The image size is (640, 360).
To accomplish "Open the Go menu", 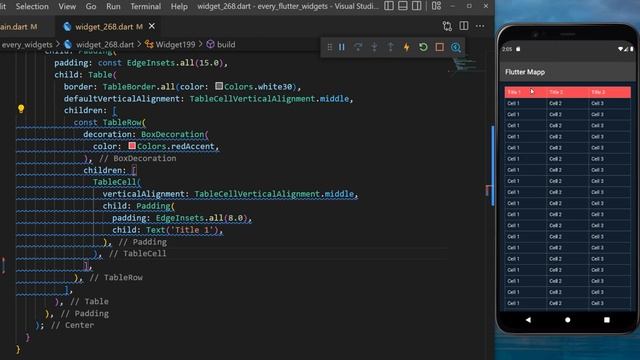I will click(91, 7).
